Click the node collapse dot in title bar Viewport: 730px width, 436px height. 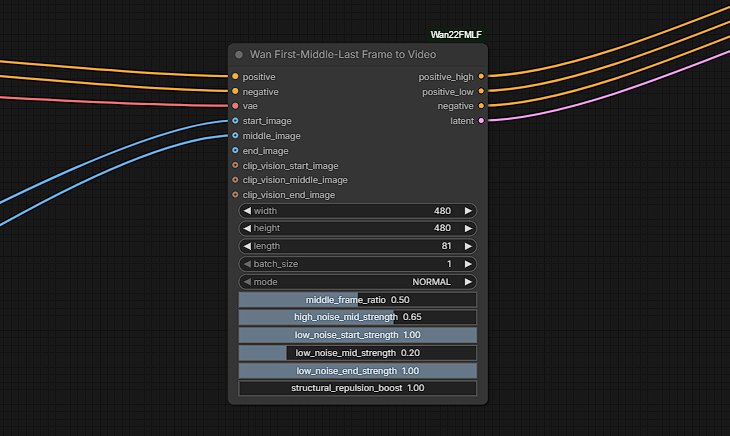(239, 55)
